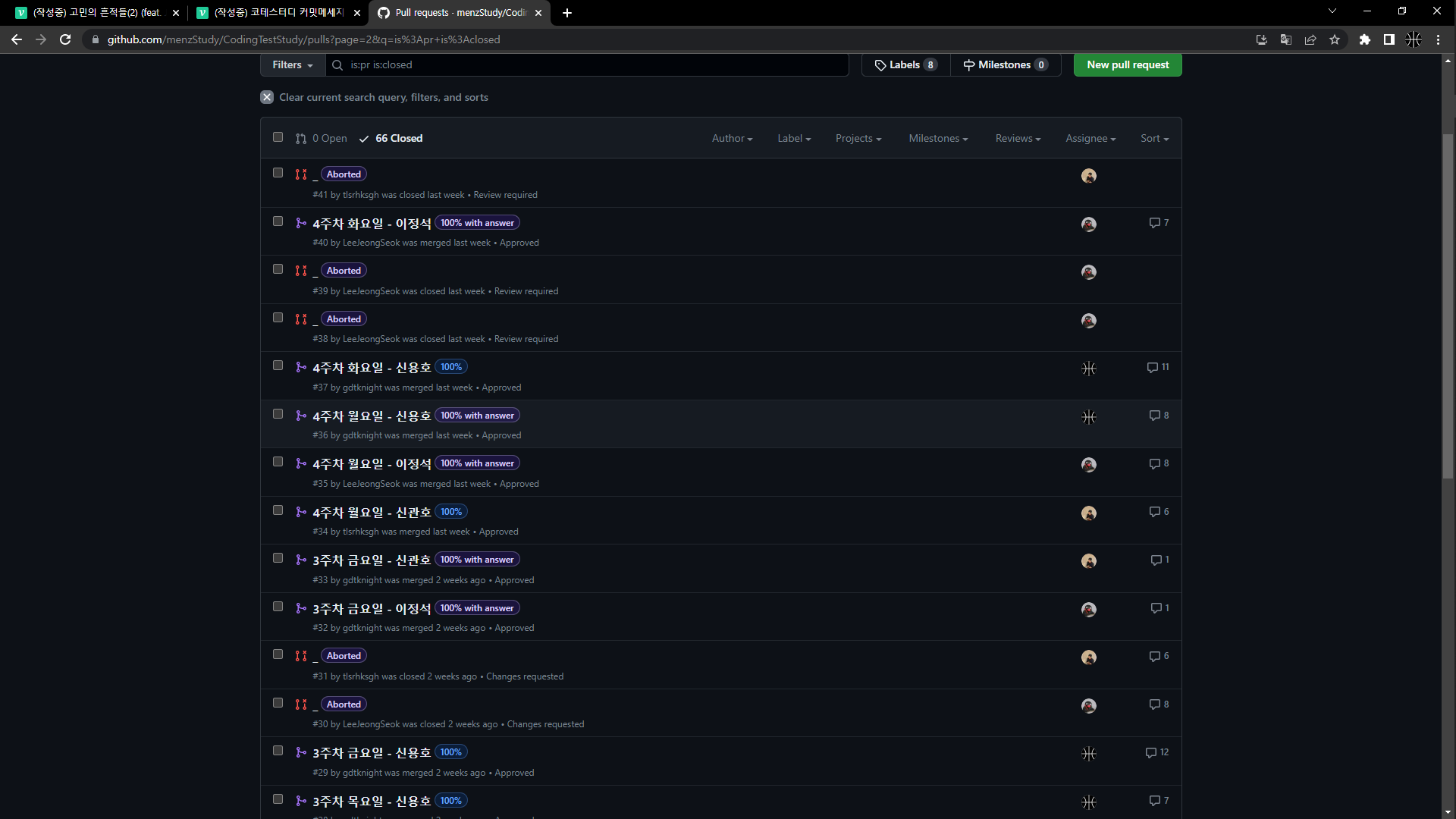Check the select-all pull requests checkbox
The image size is (1456, 819).
(278, 137)
